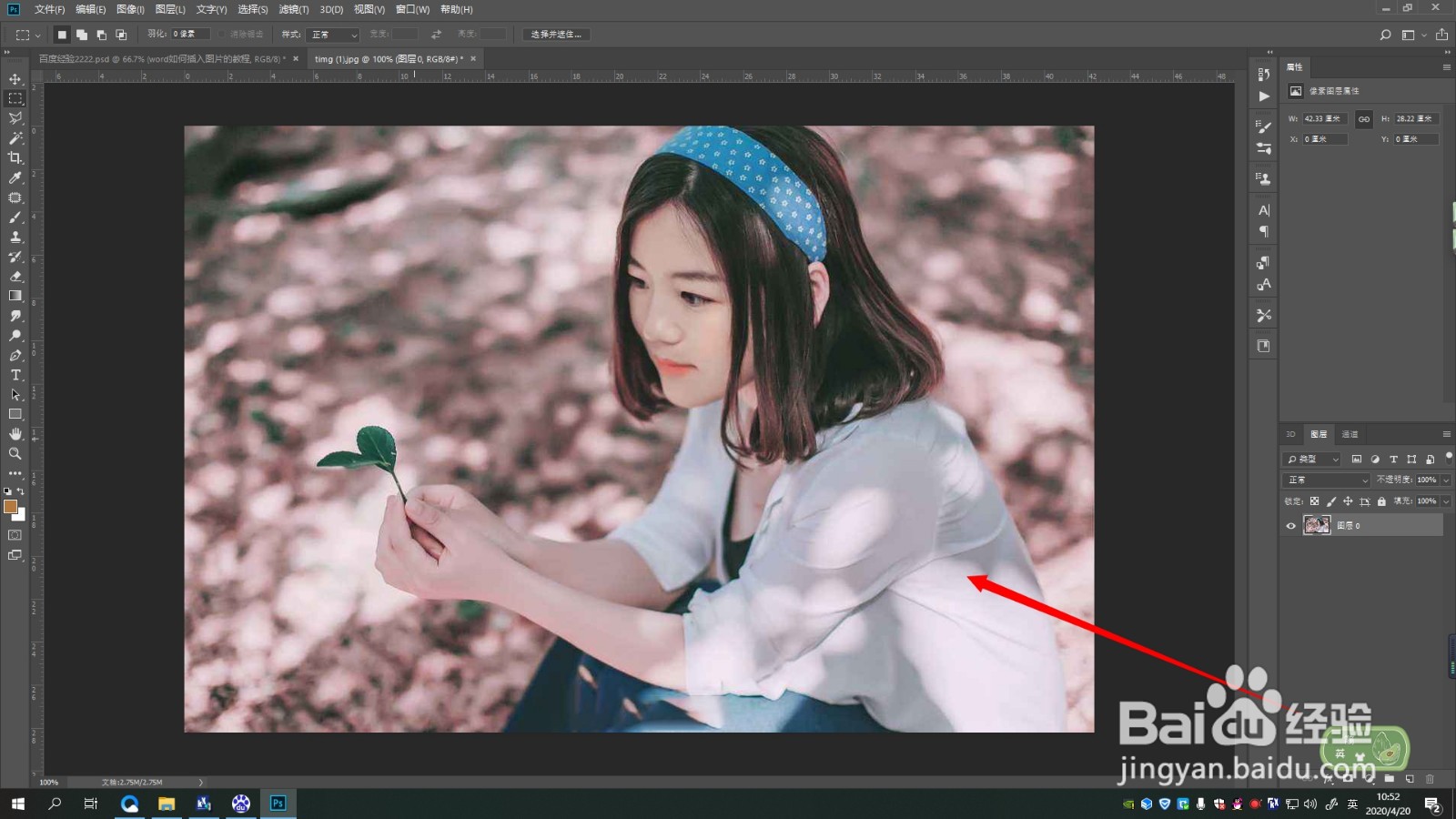
Task: Toggle lock transparent pixels
Action: point(1314,501)
